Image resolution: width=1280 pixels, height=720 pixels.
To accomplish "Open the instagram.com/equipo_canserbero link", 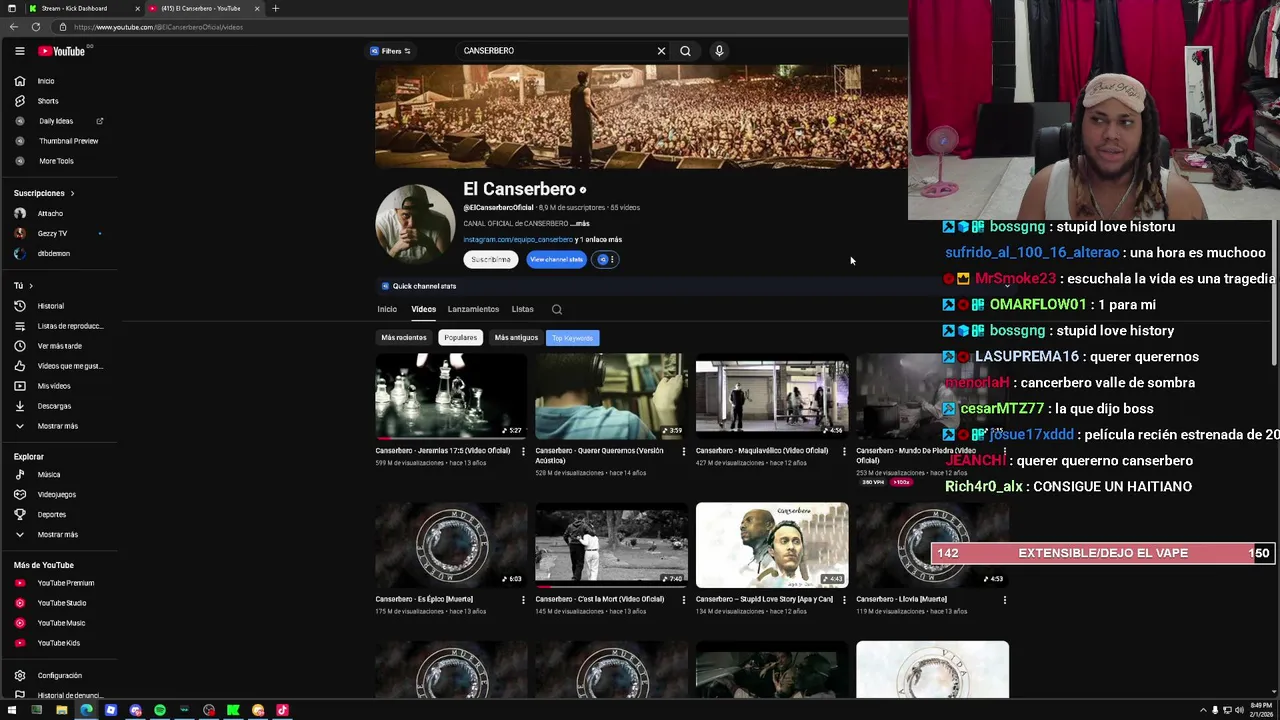I will point(518,240).
